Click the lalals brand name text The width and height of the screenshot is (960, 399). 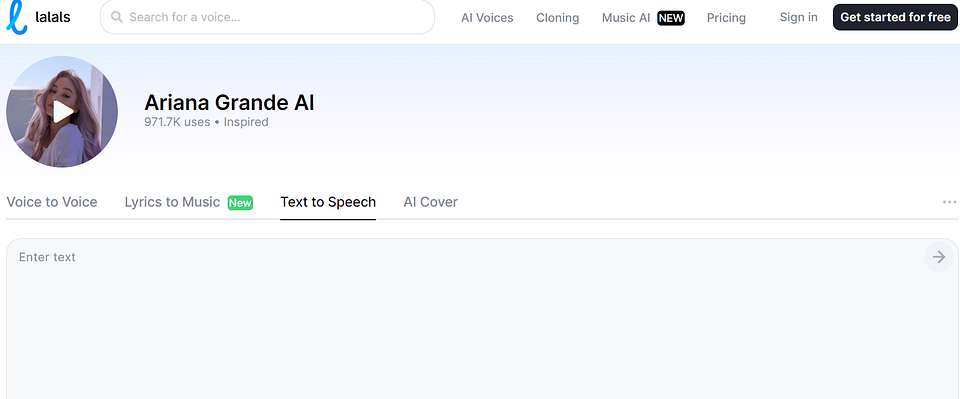click(53, 17)
